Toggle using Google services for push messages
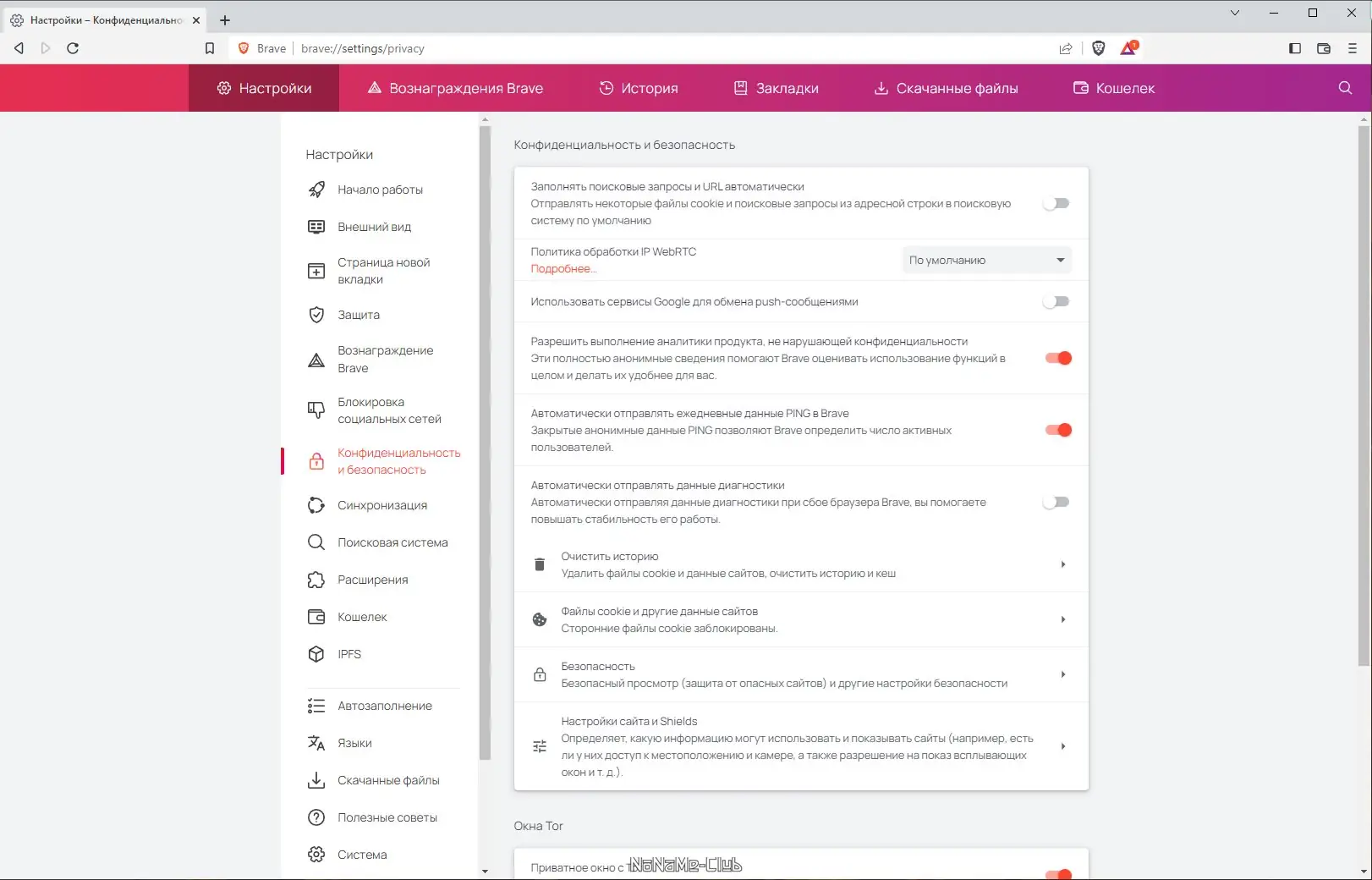 tap(1056, 301)
